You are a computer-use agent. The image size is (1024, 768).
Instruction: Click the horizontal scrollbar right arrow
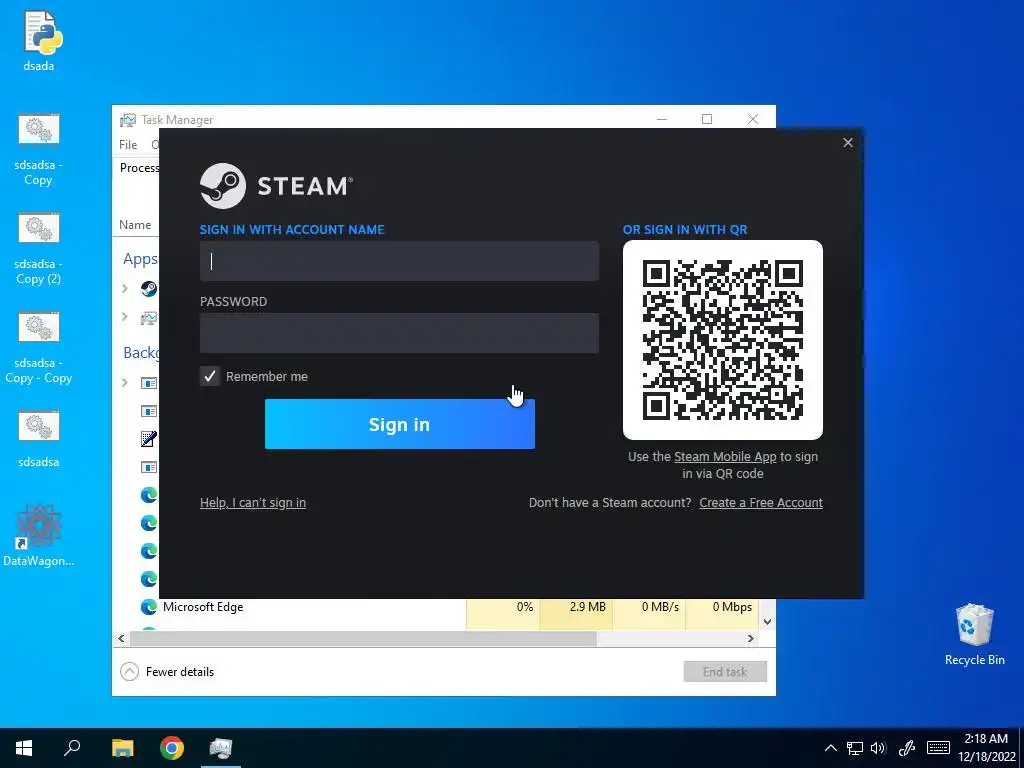pyautogui.click(x=751, y=639)
